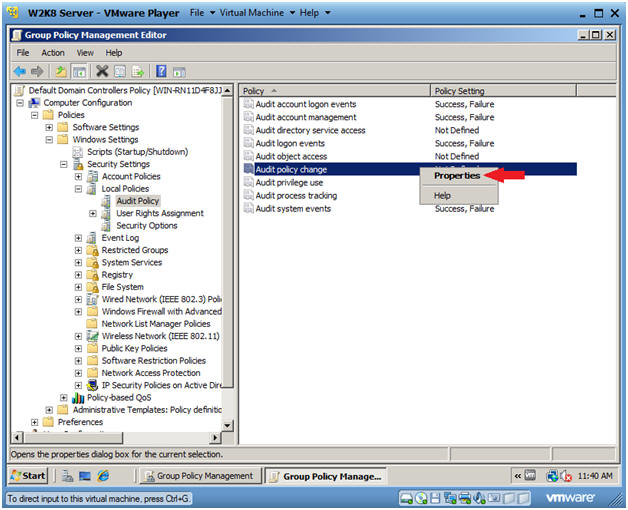This screenshot has height=510, width=628.
Task: Select the Audit Policy tree node
Action: [x=138, y=201]
